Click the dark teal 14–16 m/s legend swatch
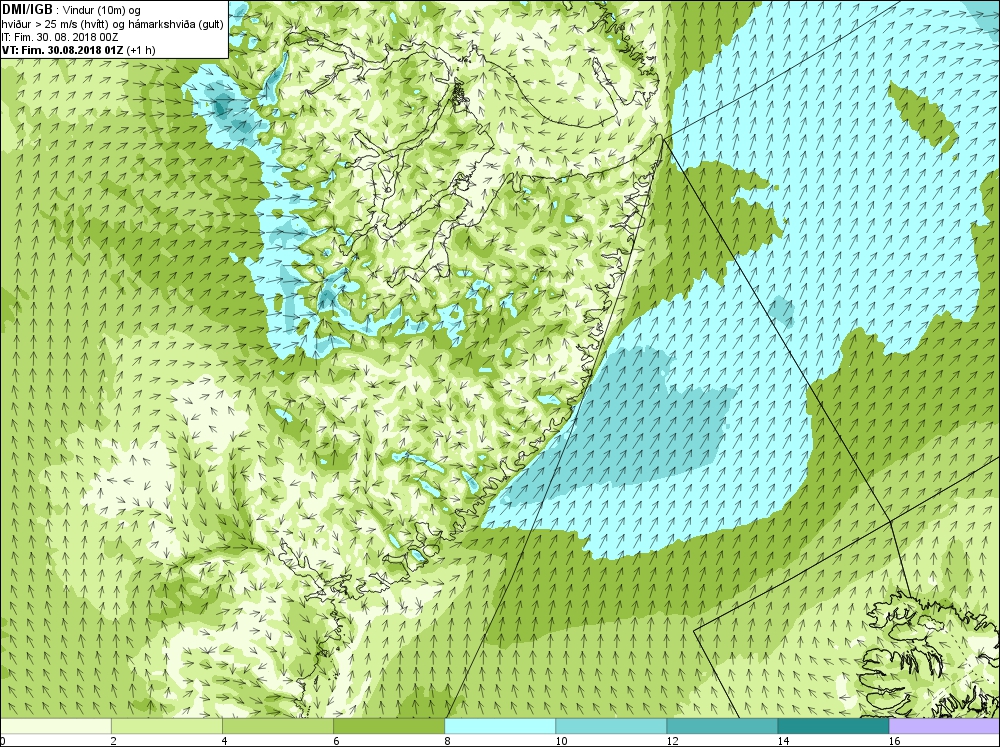1000x747 pixels. click(833, 726)
